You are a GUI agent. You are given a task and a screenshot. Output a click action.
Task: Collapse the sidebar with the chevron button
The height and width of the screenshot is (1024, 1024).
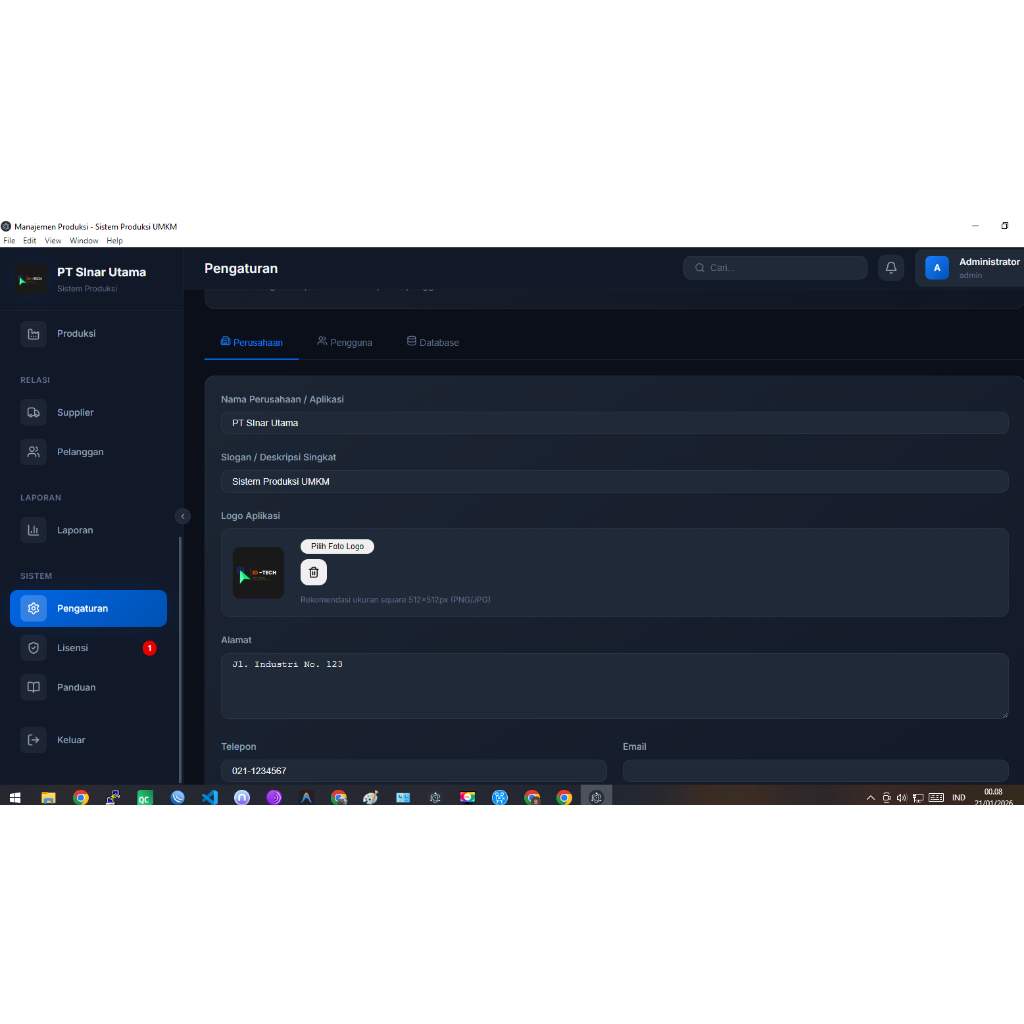coord(183,517)
